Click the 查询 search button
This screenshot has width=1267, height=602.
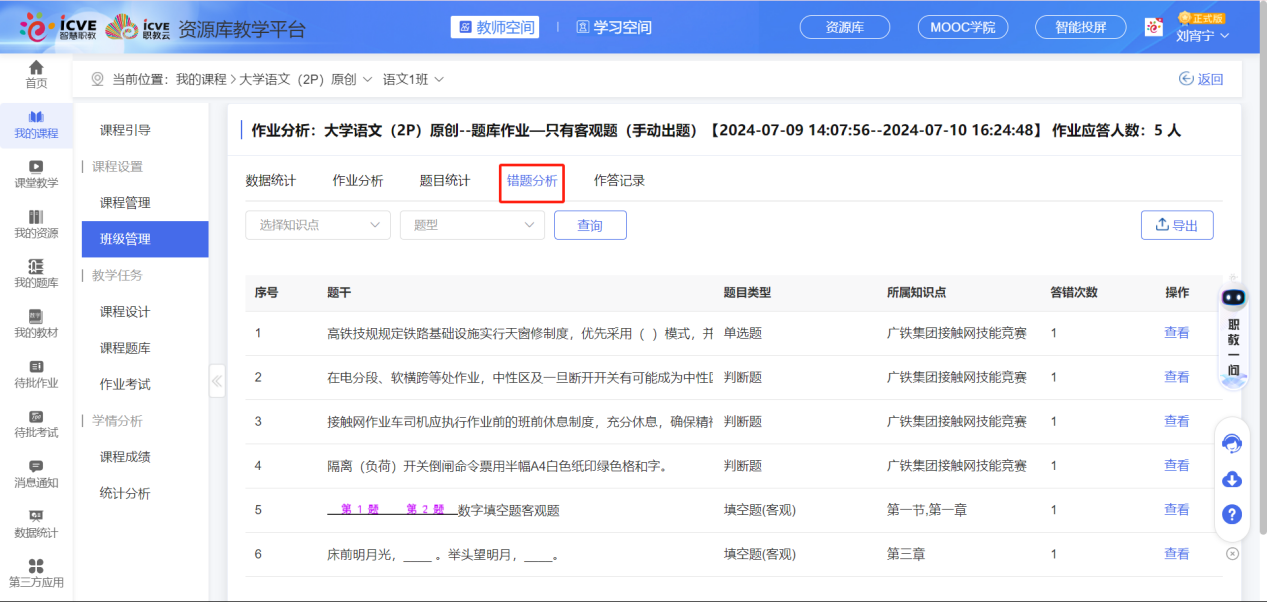590,225
